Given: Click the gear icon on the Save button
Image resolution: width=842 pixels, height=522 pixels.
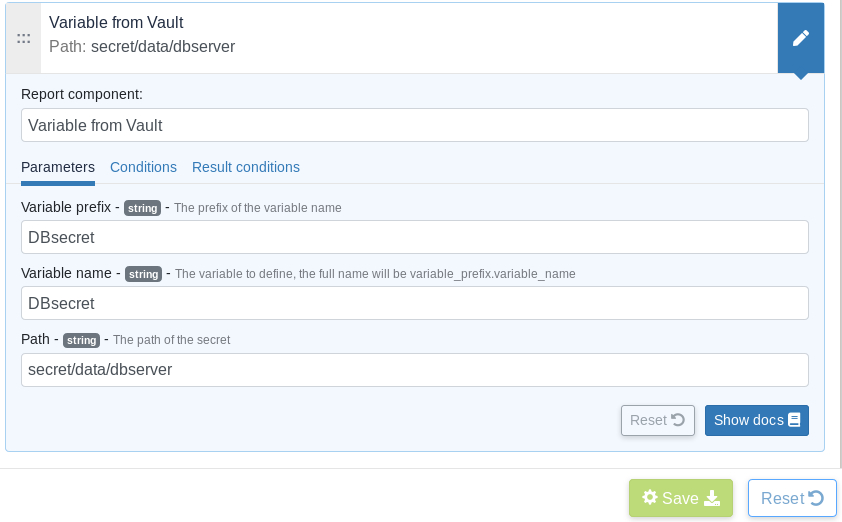Looking at the screenshot, I should click(x=650, y=498).
